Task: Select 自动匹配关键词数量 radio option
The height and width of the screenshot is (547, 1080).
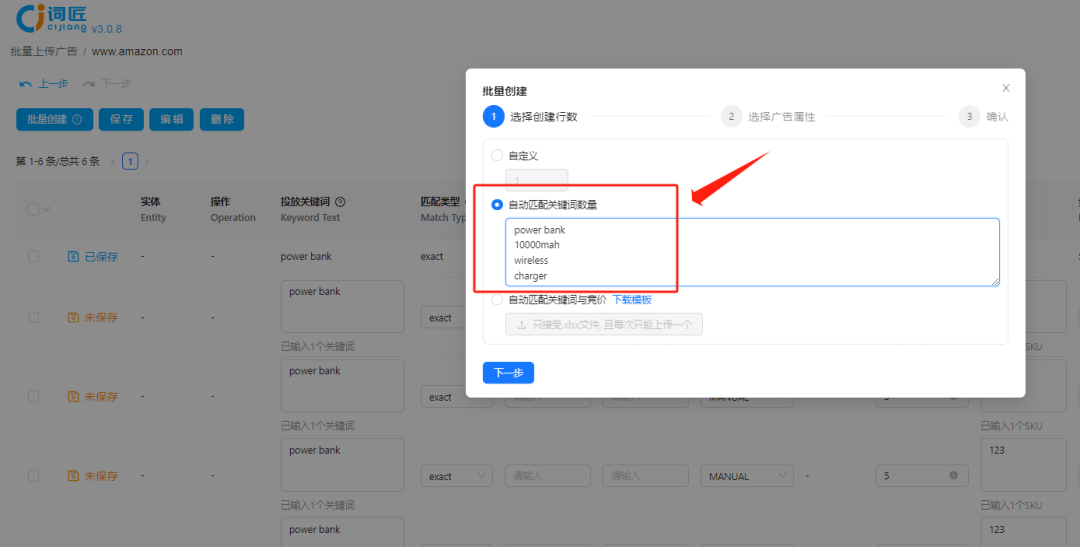Action: [497, 205]
